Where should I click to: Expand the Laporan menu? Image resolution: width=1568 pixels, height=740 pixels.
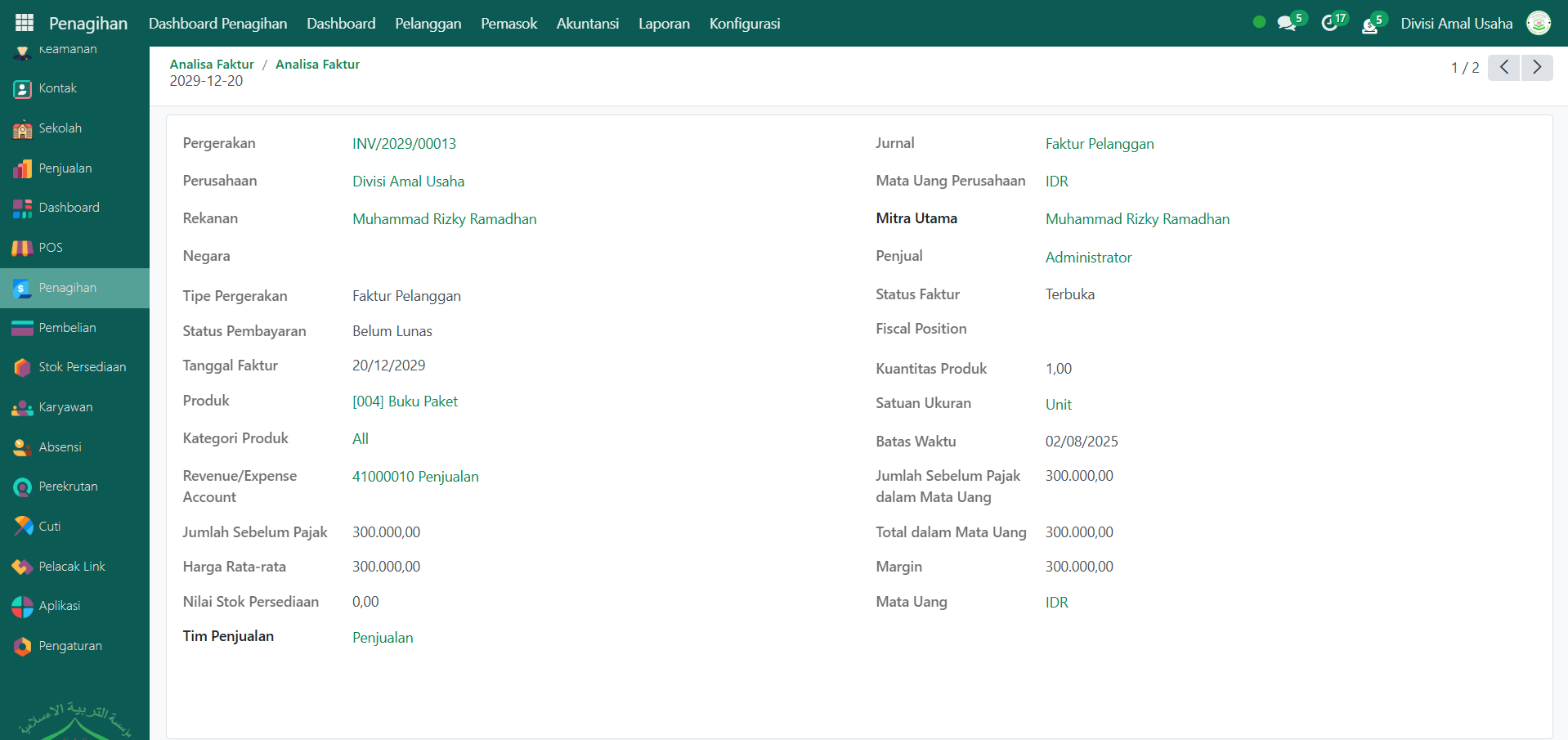tap(664, 24)
